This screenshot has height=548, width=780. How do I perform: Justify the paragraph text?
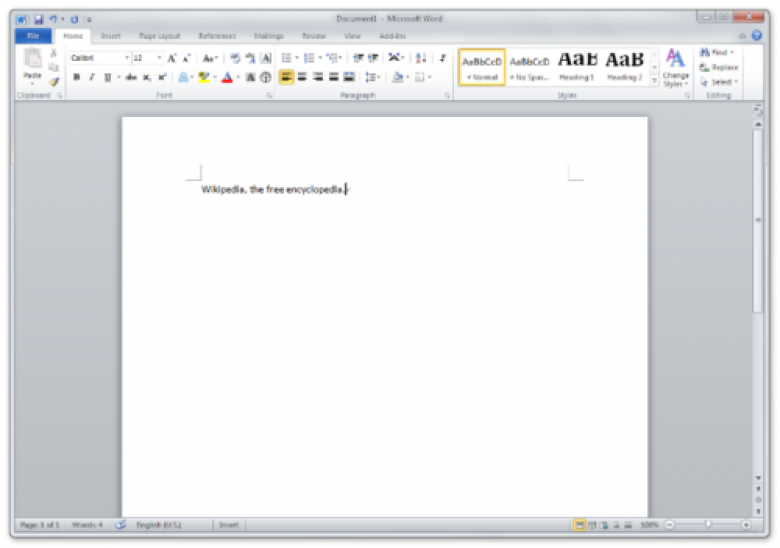[x=333, y=77]
